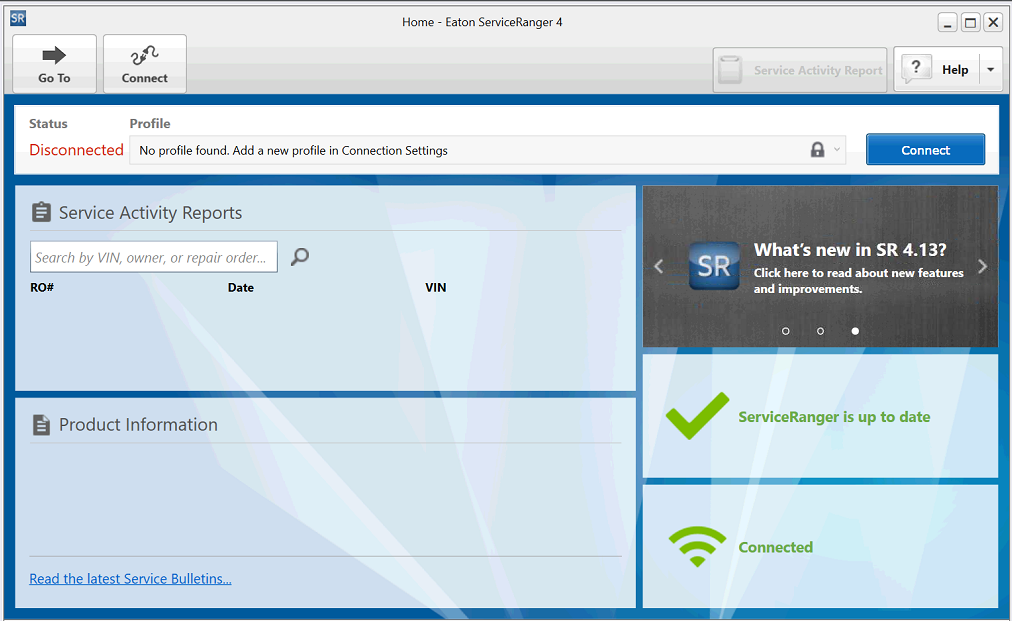
Task: Expand the Profile dropdown chevron
Action: pos(837,150)
